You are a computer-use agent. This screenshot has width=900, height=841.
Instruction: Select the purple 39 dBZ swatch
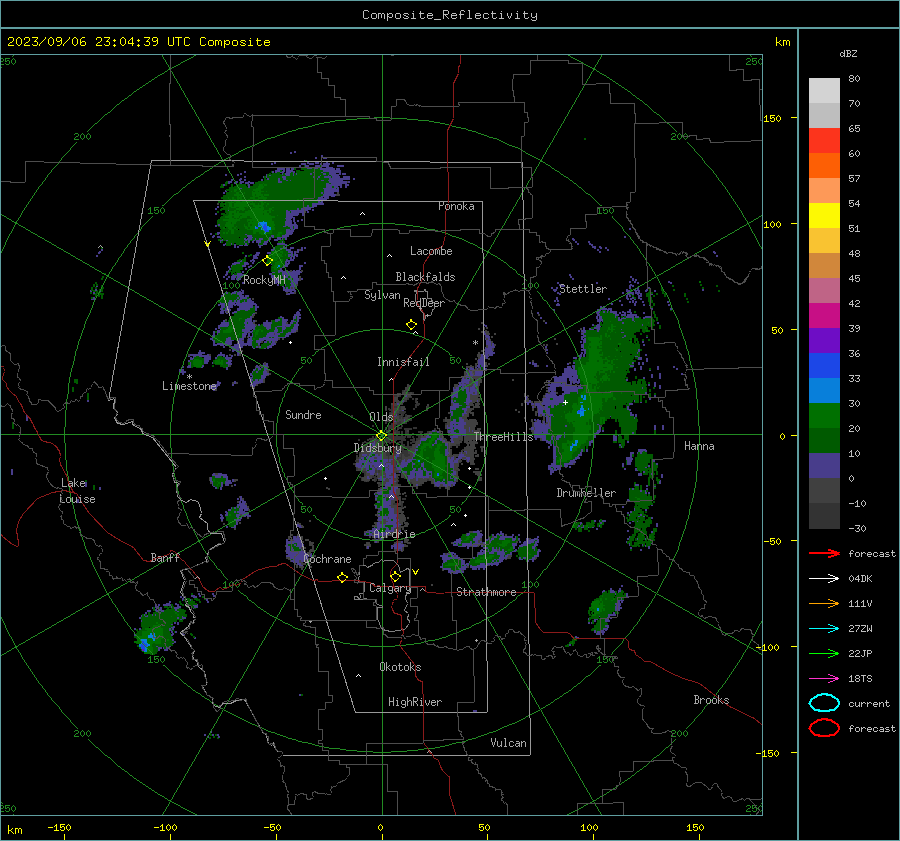coord(824,340)
